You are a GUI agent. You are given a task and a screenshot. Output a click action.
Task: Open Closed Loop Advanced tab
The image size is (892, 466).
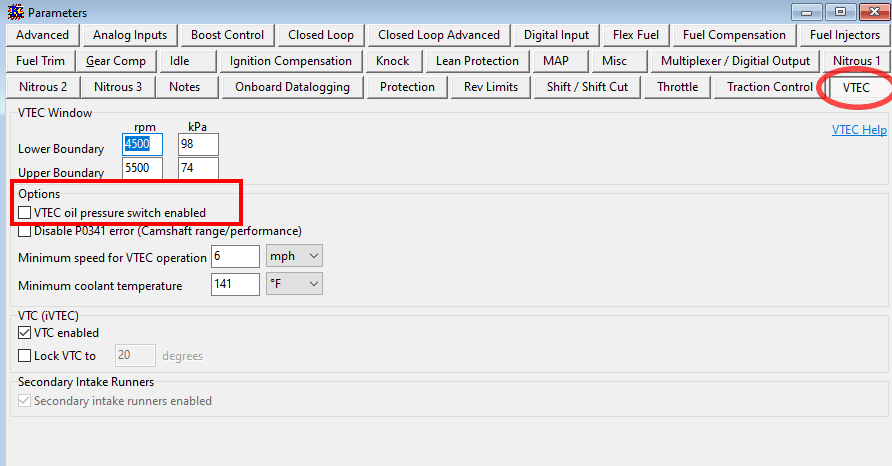[x=439, y=35]
